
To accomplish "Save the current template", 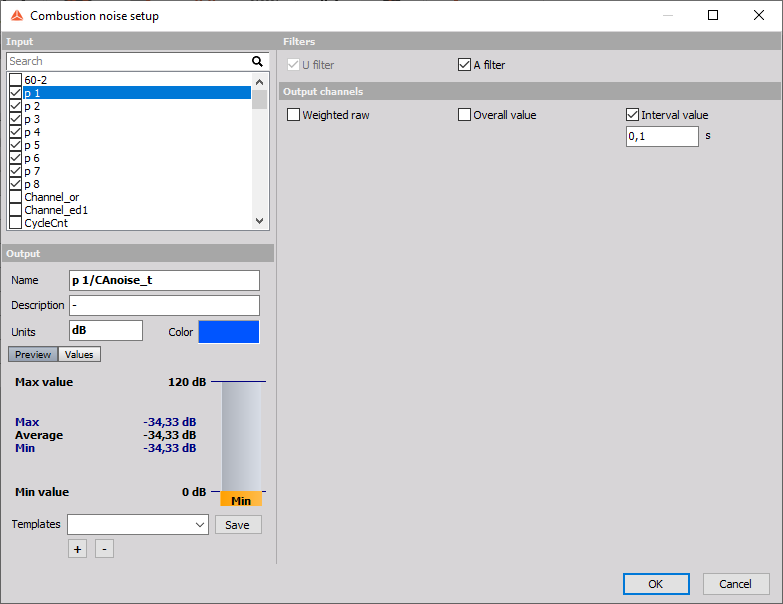I will pos(238,525).
